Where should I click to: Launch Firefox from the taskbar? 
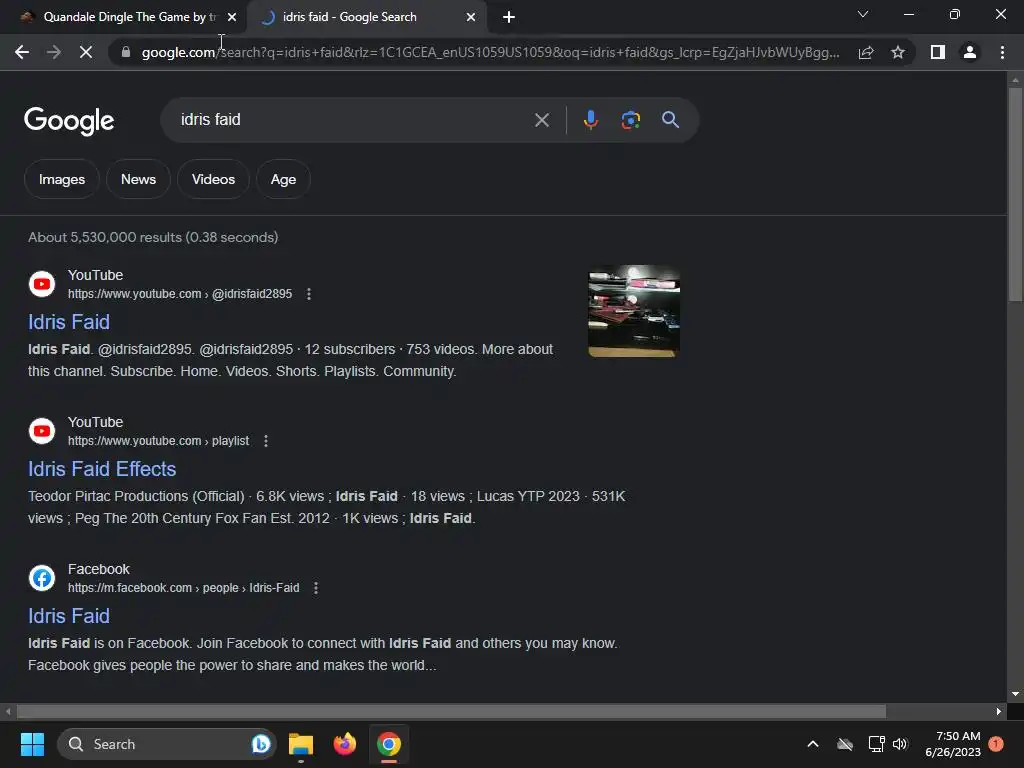(x=345, y=744)
